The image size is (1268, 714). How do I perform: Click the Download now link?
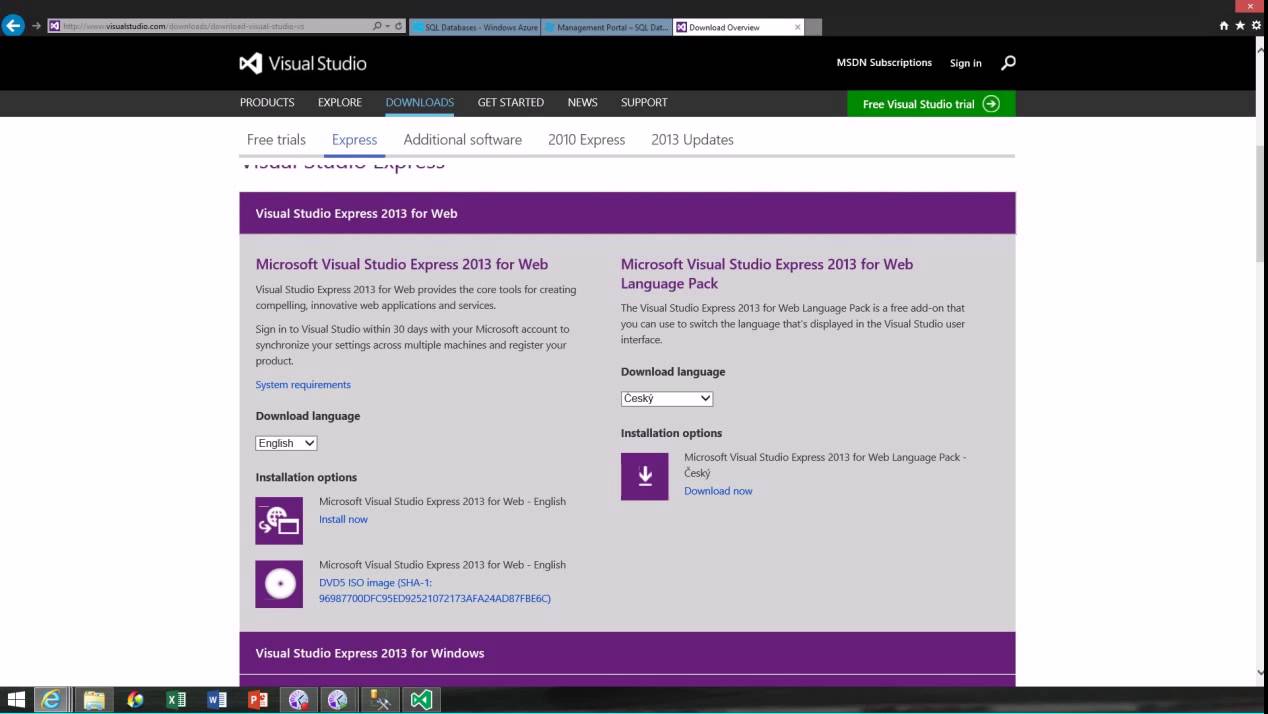point(718,491)
